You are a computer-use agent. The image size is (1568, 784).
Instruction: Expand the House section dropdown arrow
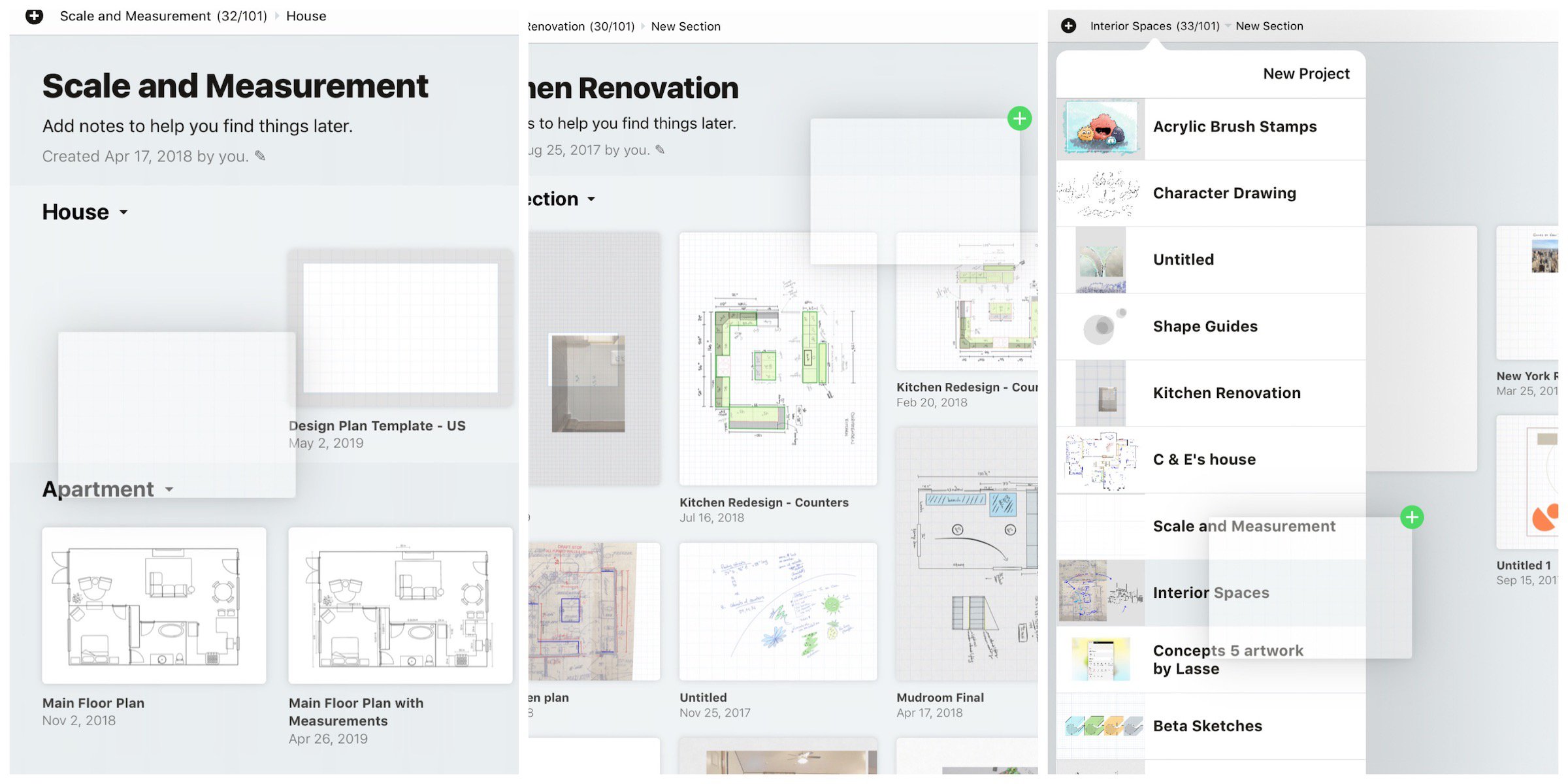click(x=123, y=212)
